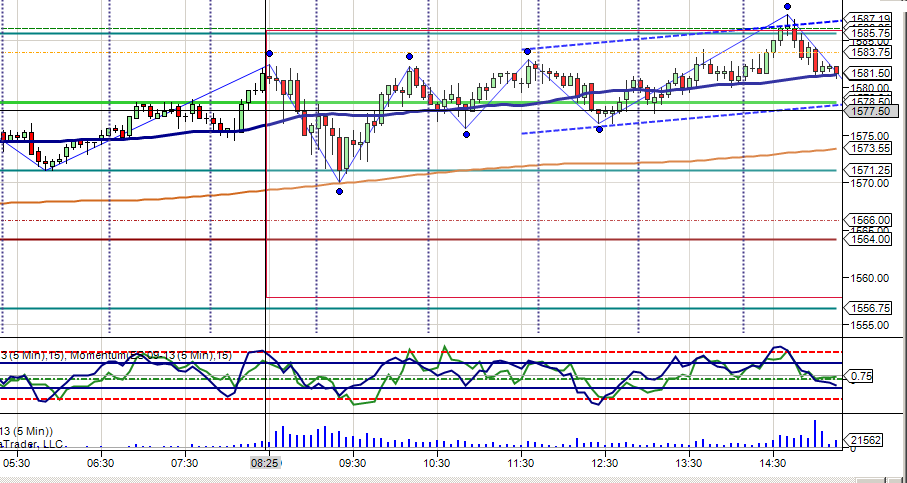The height and width of the screenshot is (483, 907).
Task: Click the swing low dot below 1570.00
Action: tap(340, 191)
